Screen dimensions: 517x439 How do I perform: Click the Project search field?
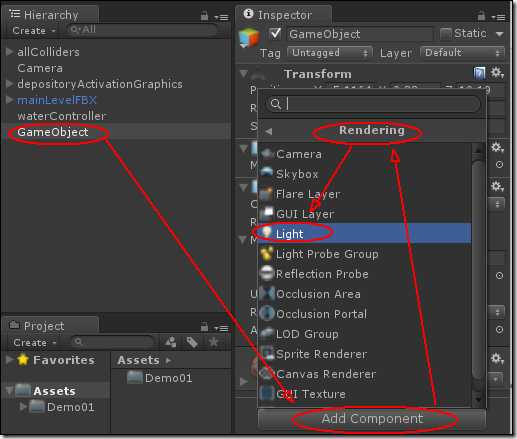point(113,342)
